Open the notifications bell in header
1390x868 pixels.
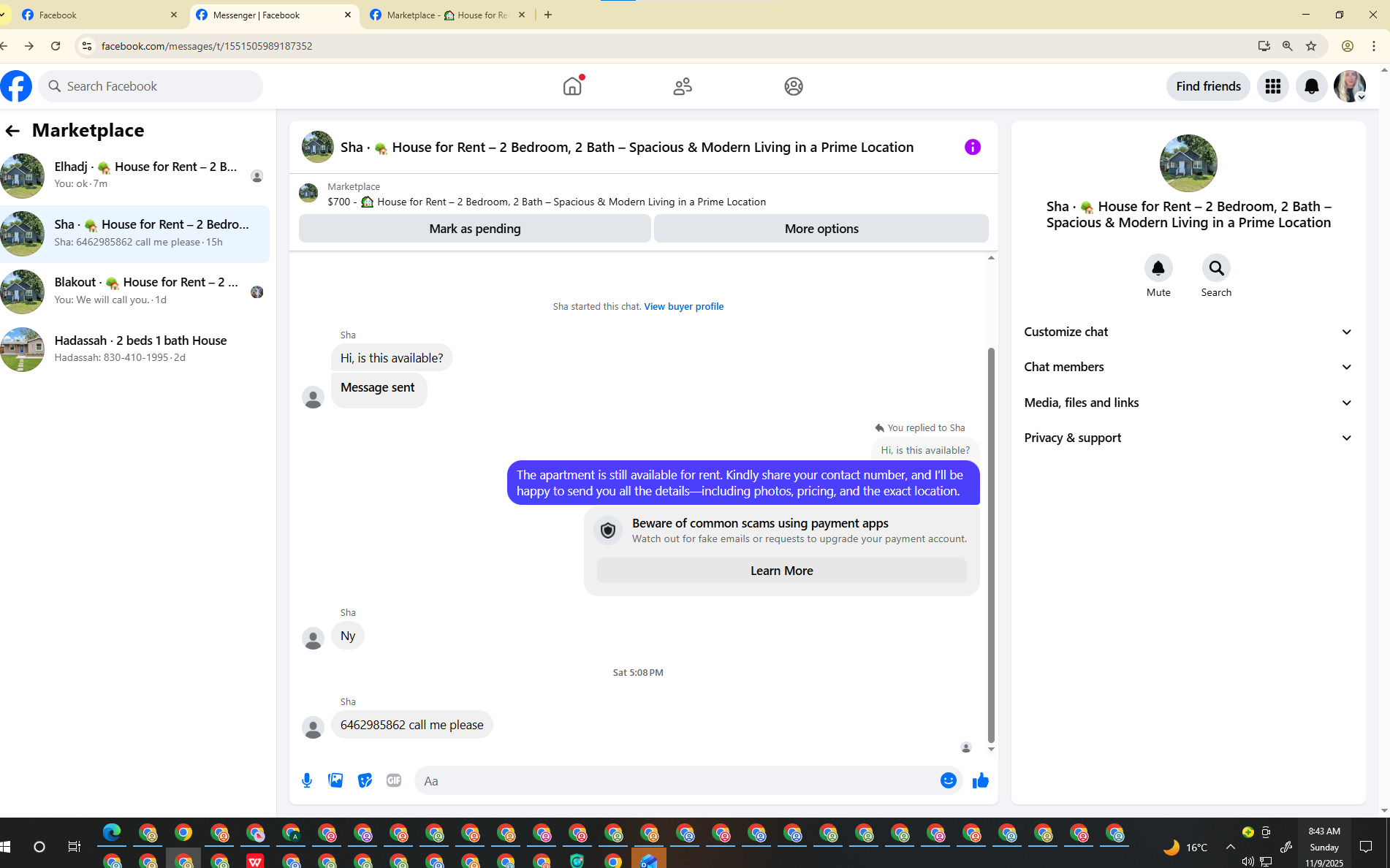(x=1312, y=86)
